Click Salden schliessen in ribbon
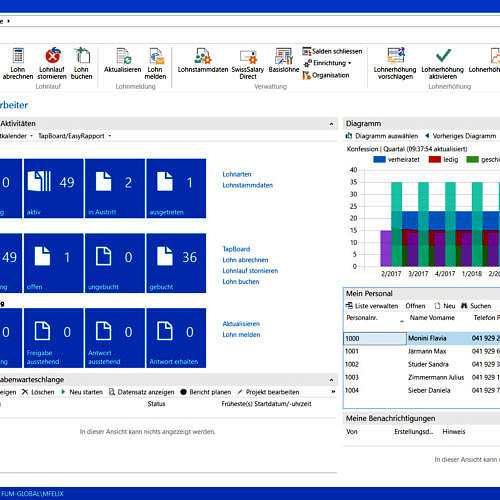The width and height of the screenshot is (500, 500). point(332,51)
